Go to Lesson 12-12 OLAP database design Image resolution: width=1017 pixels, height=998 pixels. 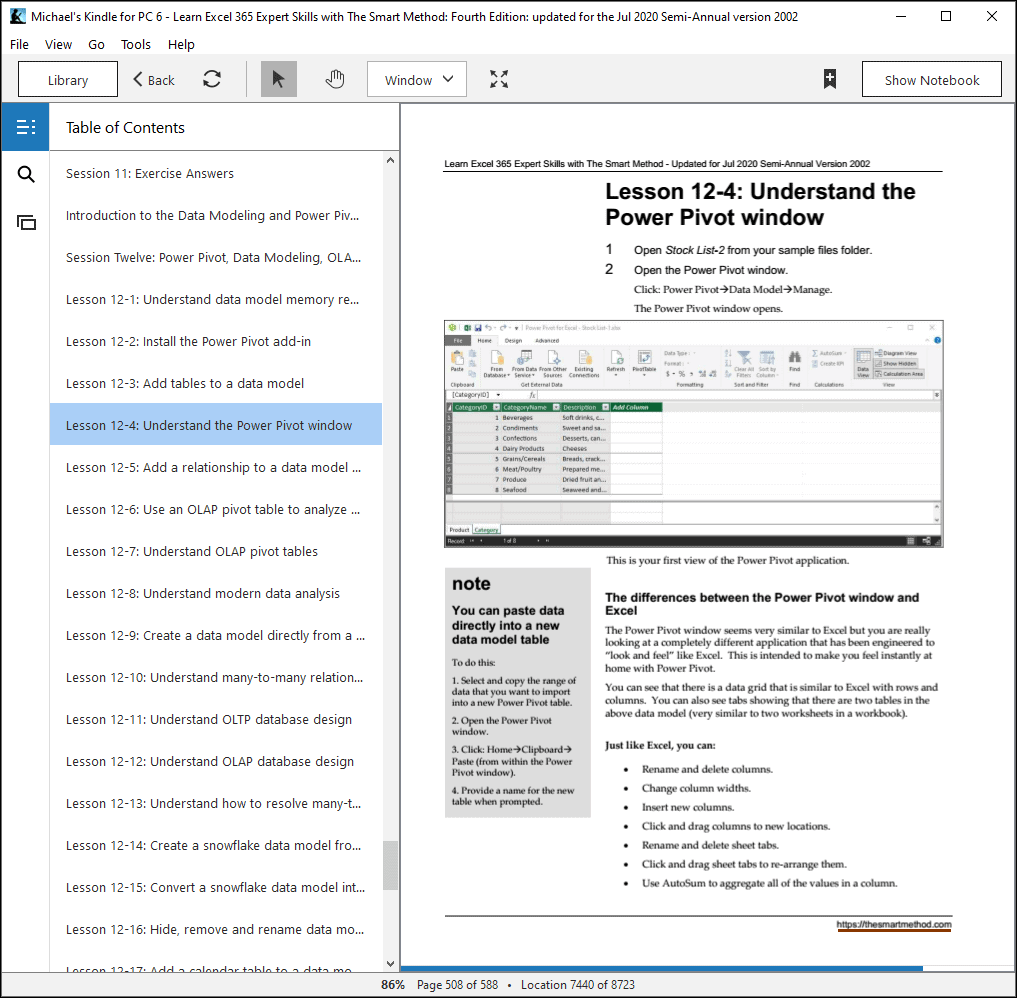click(x=215, y=761)
